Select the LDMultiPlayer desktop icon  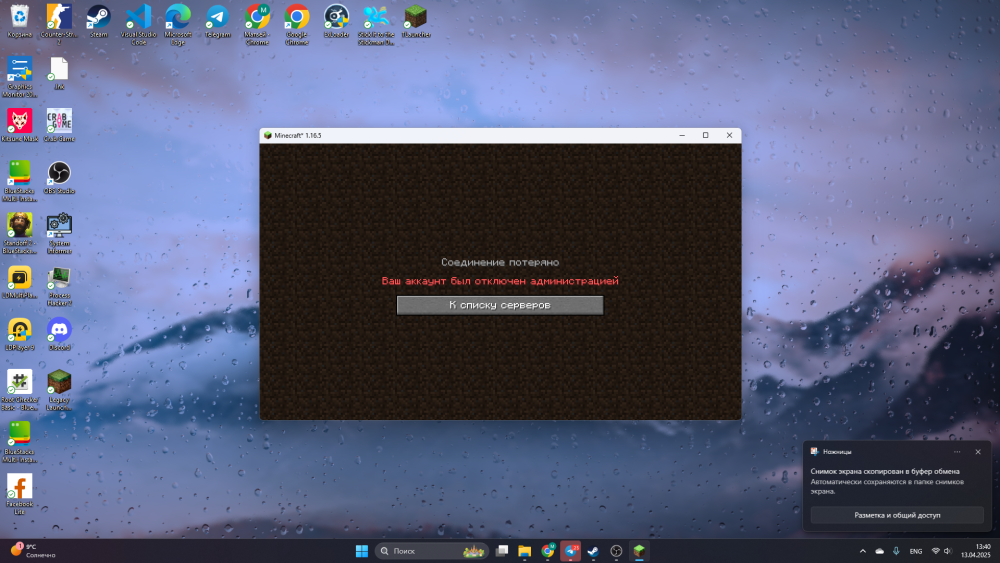[20, 282]
